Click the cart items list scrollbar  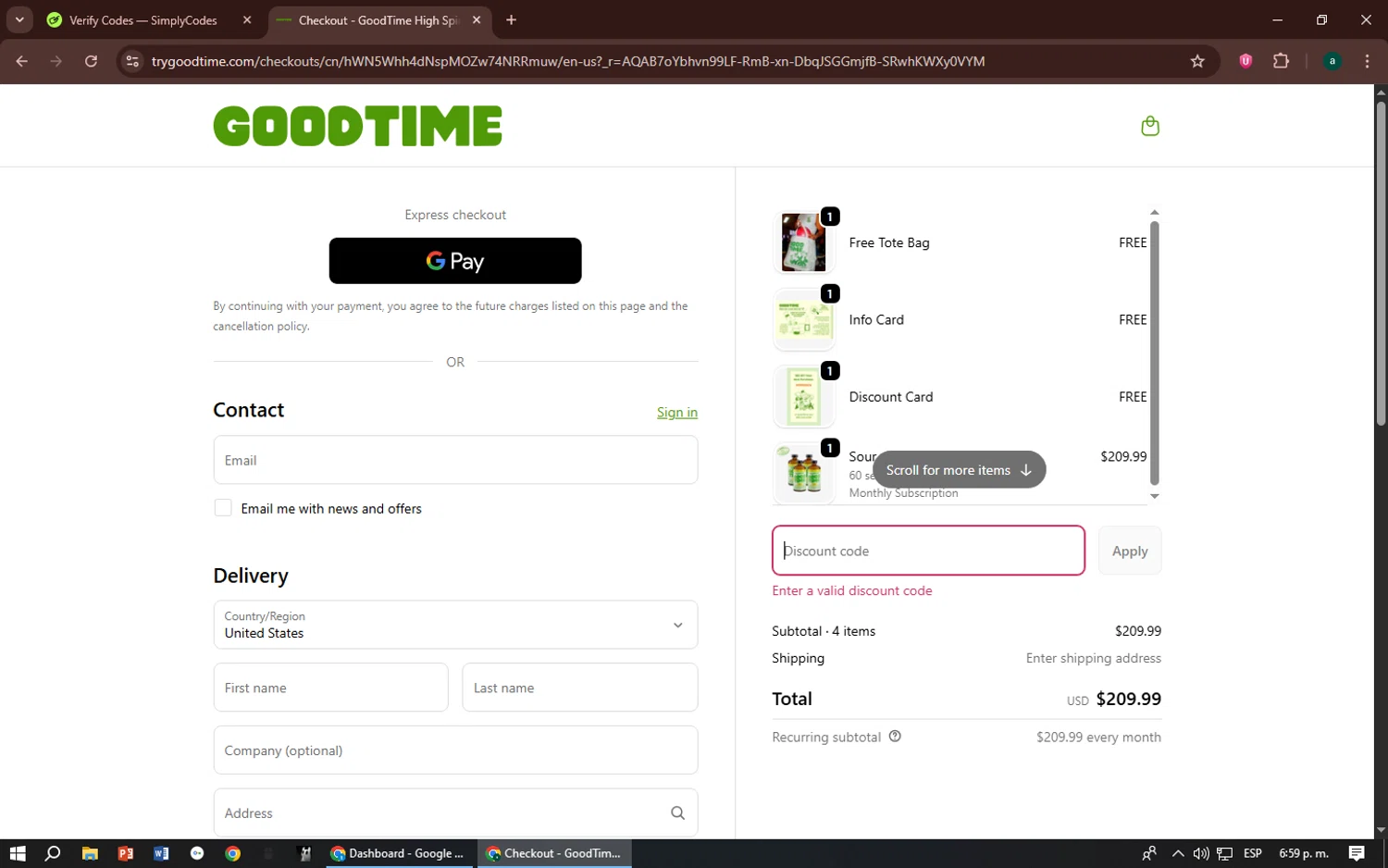(1154, 353)
